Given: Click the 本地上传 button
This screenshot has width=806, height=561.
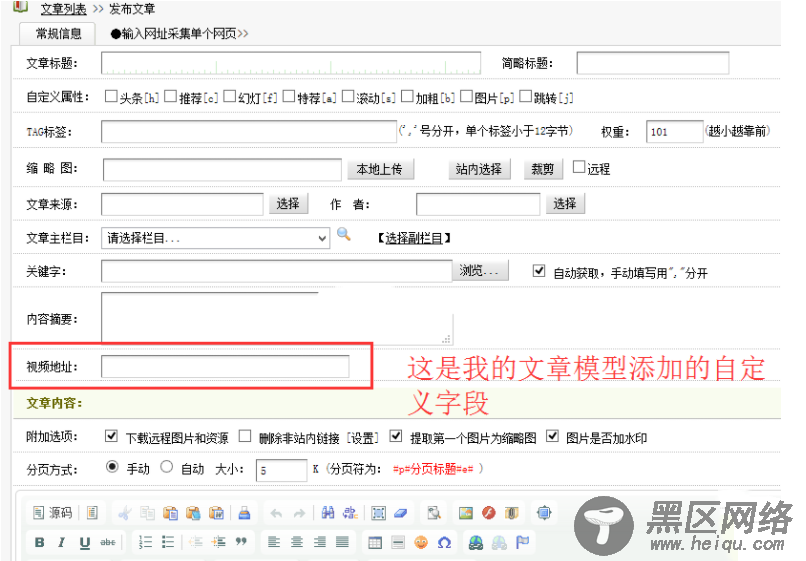Looking at the screenshot, I should tap(379, 169).
